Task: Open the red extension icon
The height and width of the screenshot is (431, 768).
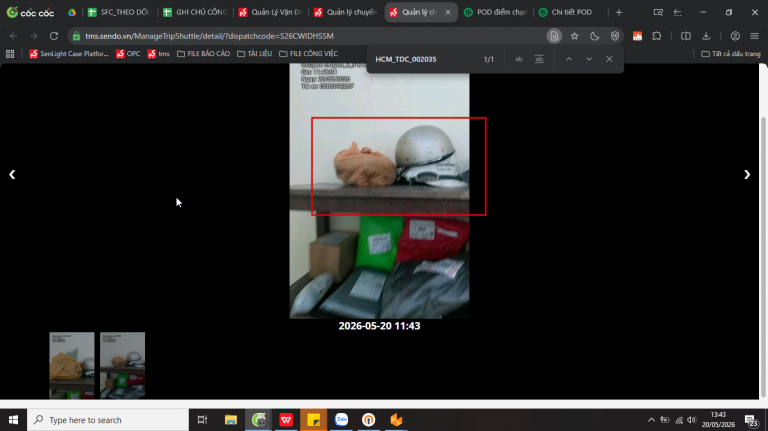Action: pos(637,36)
